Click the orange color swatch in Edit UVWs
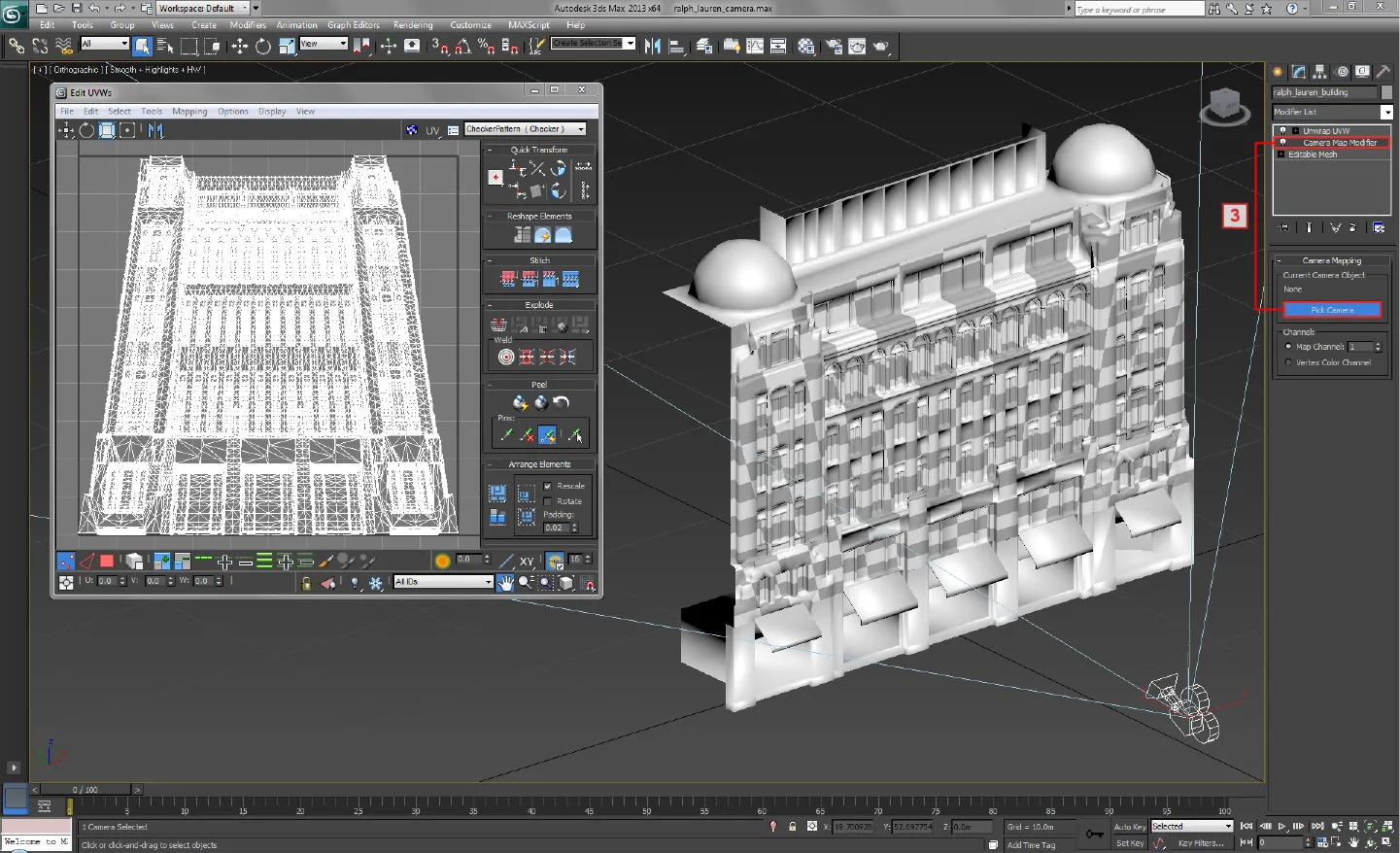The height and width of the screenshot is (853, 1400). pyautogui.click(x=444, y=560)
